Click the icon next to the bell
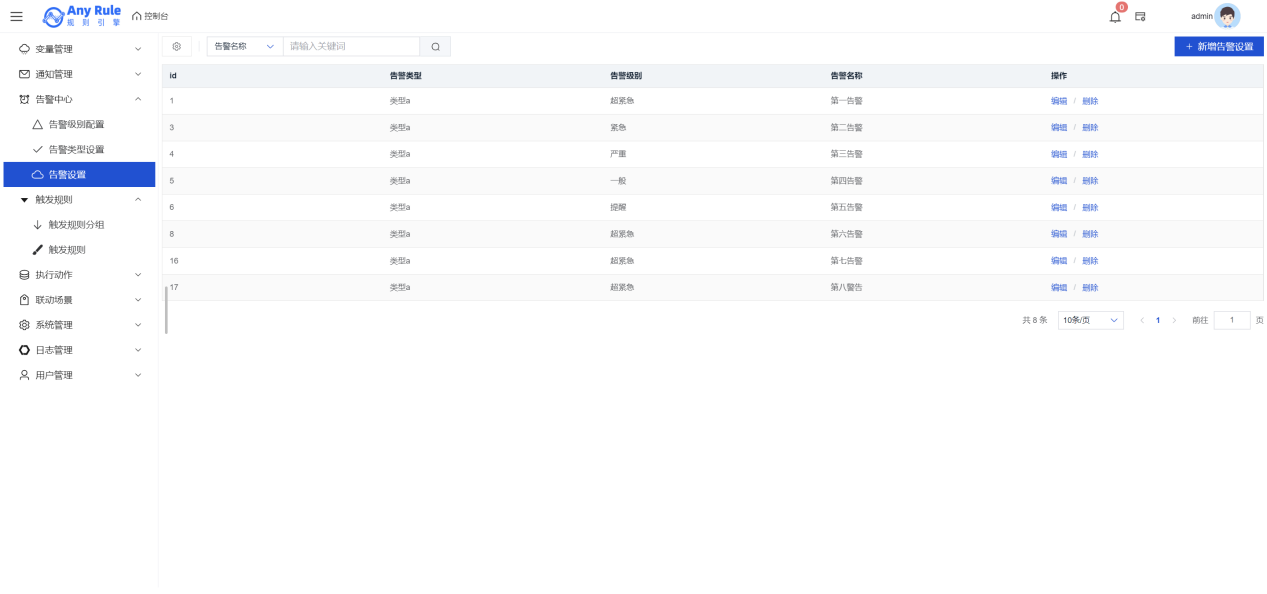 point(1140,16)
